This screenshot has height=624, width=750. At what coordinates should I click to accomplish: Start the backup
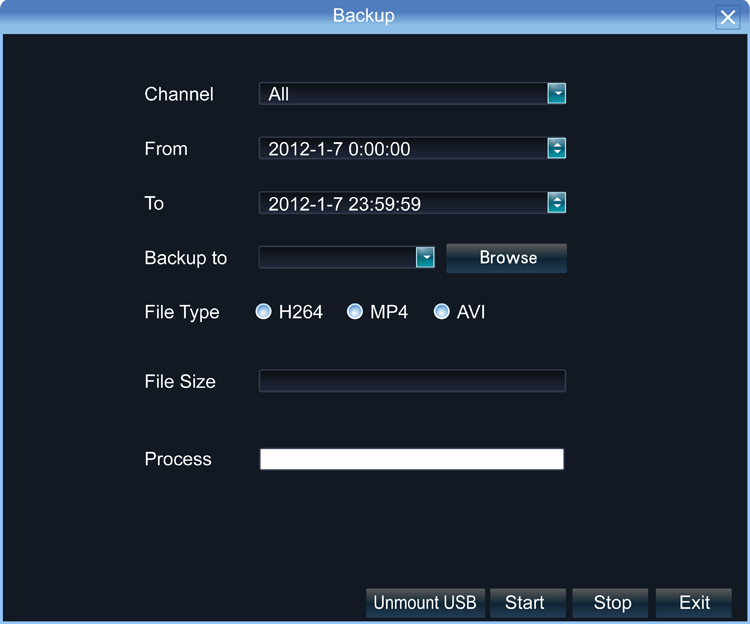click(x=528, y=602)
